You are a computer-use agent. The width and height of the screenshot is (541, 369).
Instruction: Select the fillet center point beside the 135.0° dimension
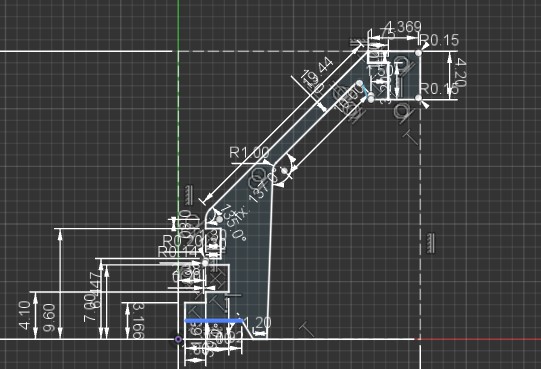pos(219,219)
